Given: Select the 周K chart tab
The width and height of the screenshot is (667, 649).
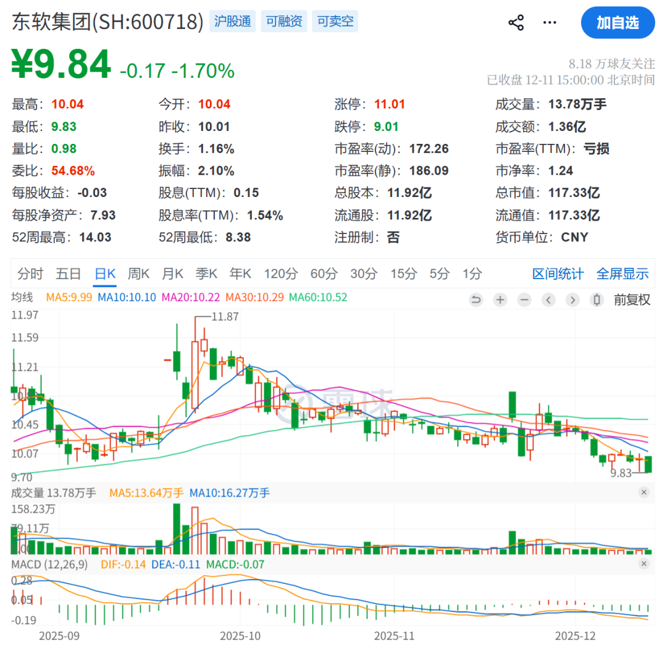Looking at the screenshot, I should 139,273.
